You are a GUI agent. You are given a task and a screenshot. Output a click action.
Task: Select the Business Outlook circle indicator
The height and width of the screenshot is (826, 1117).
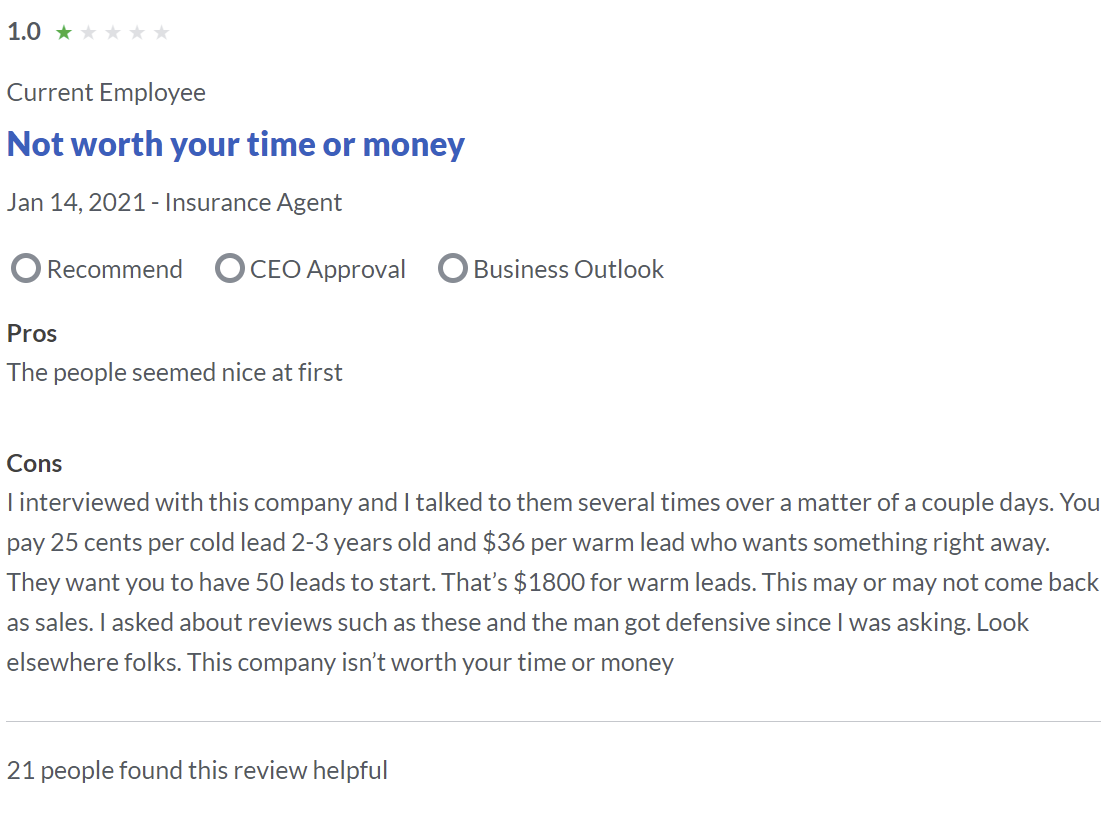point(452,268)
